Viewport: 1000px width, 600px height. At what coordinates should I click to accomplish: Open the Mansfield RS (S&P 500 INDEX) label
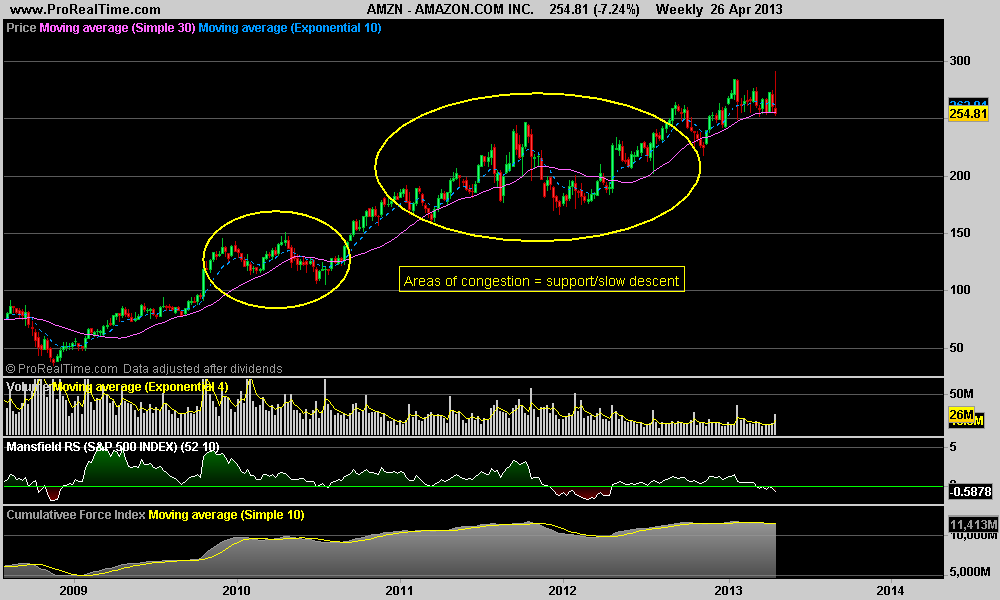pyautogui.click(x=112, y=447)
